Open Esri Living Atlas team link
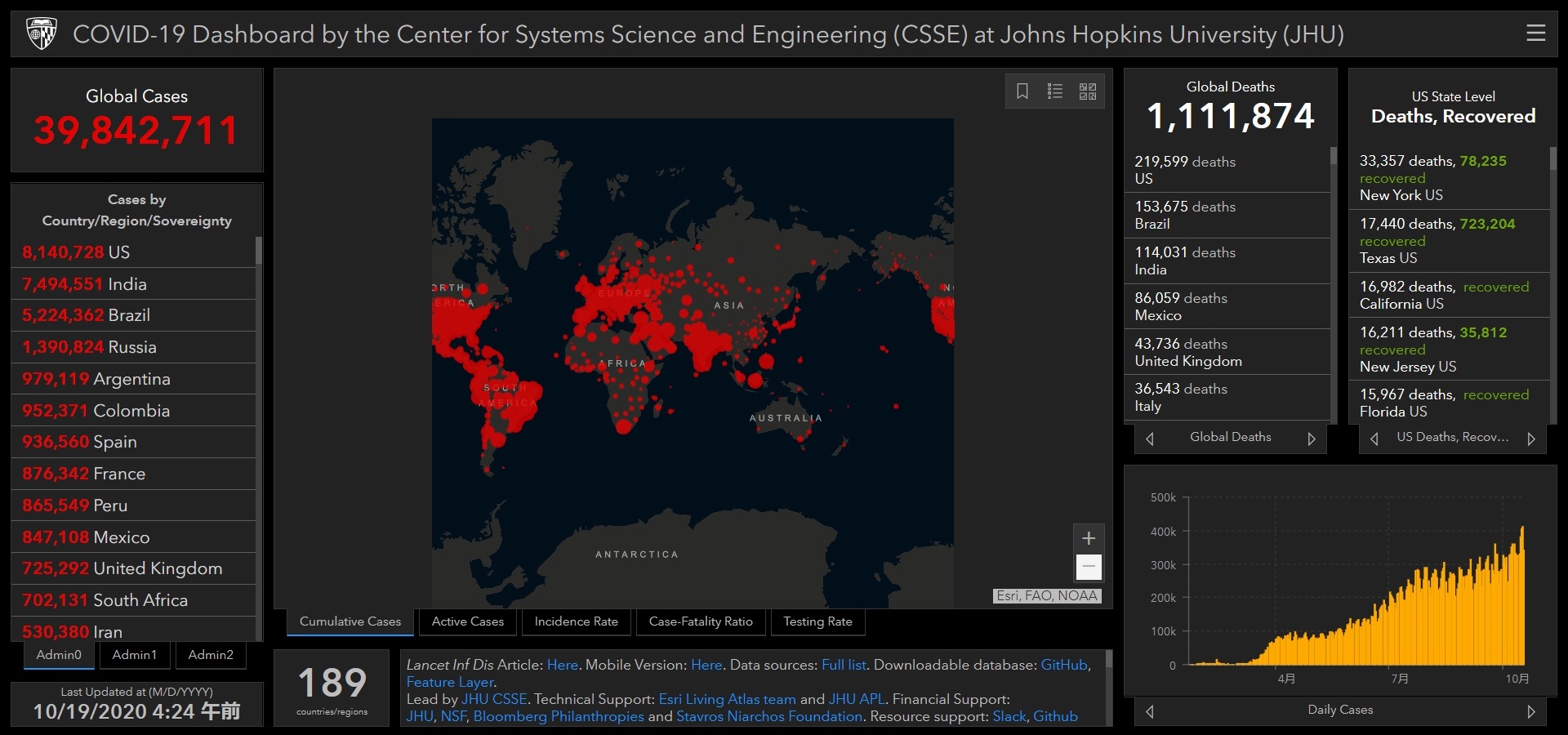1568x735 pixels. coord(727,699)
